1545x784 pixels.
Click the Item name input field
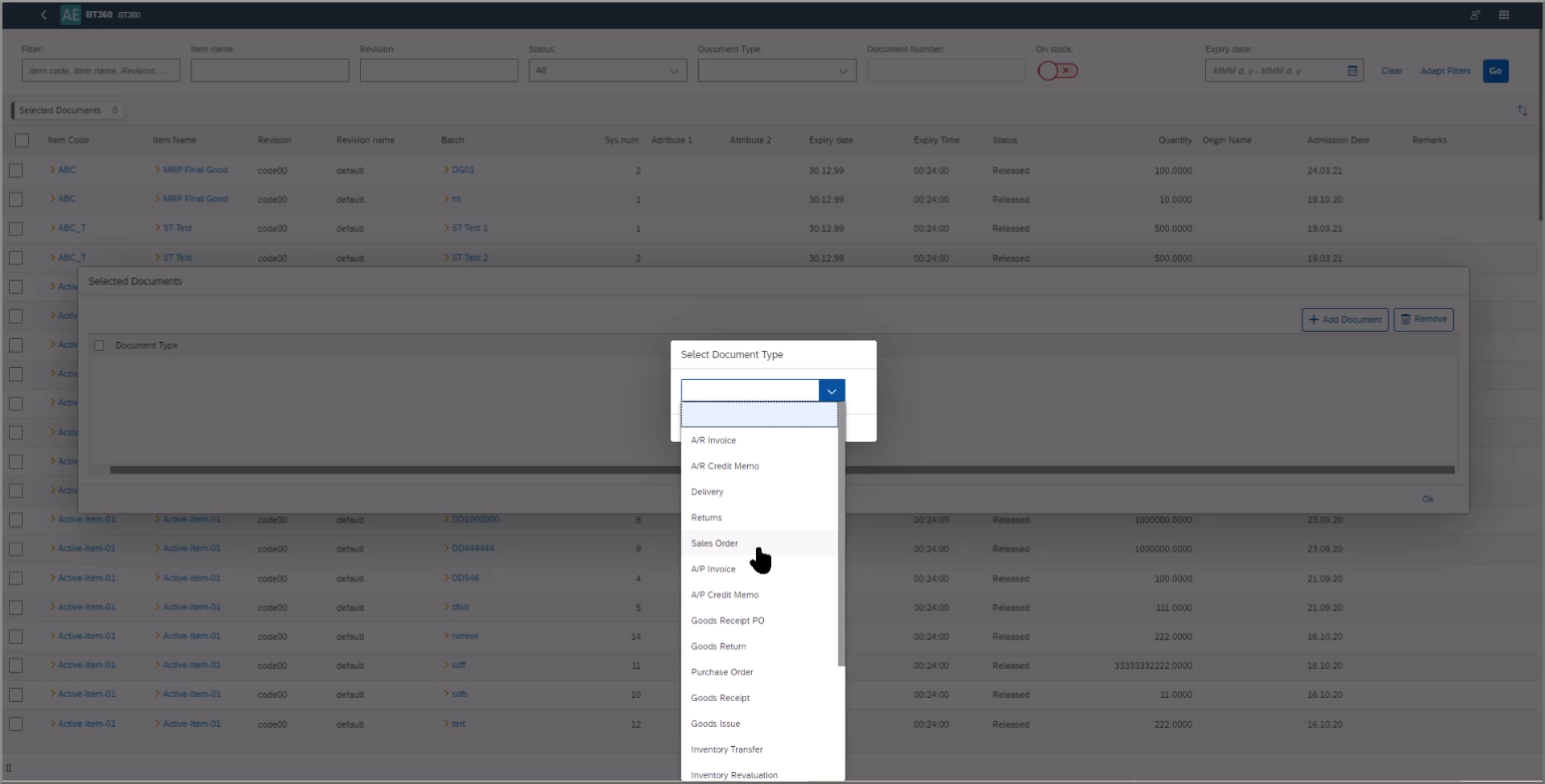coord(270,71)
